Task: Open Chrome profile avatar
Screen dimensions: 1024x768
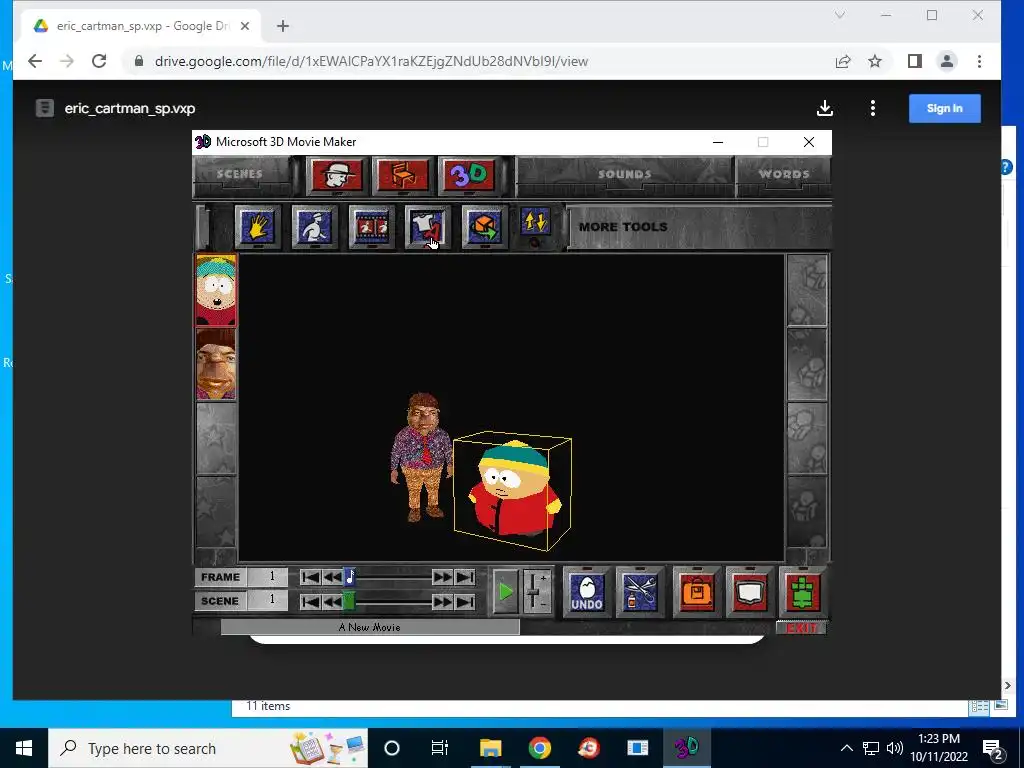Action: (x=947, y=61)
